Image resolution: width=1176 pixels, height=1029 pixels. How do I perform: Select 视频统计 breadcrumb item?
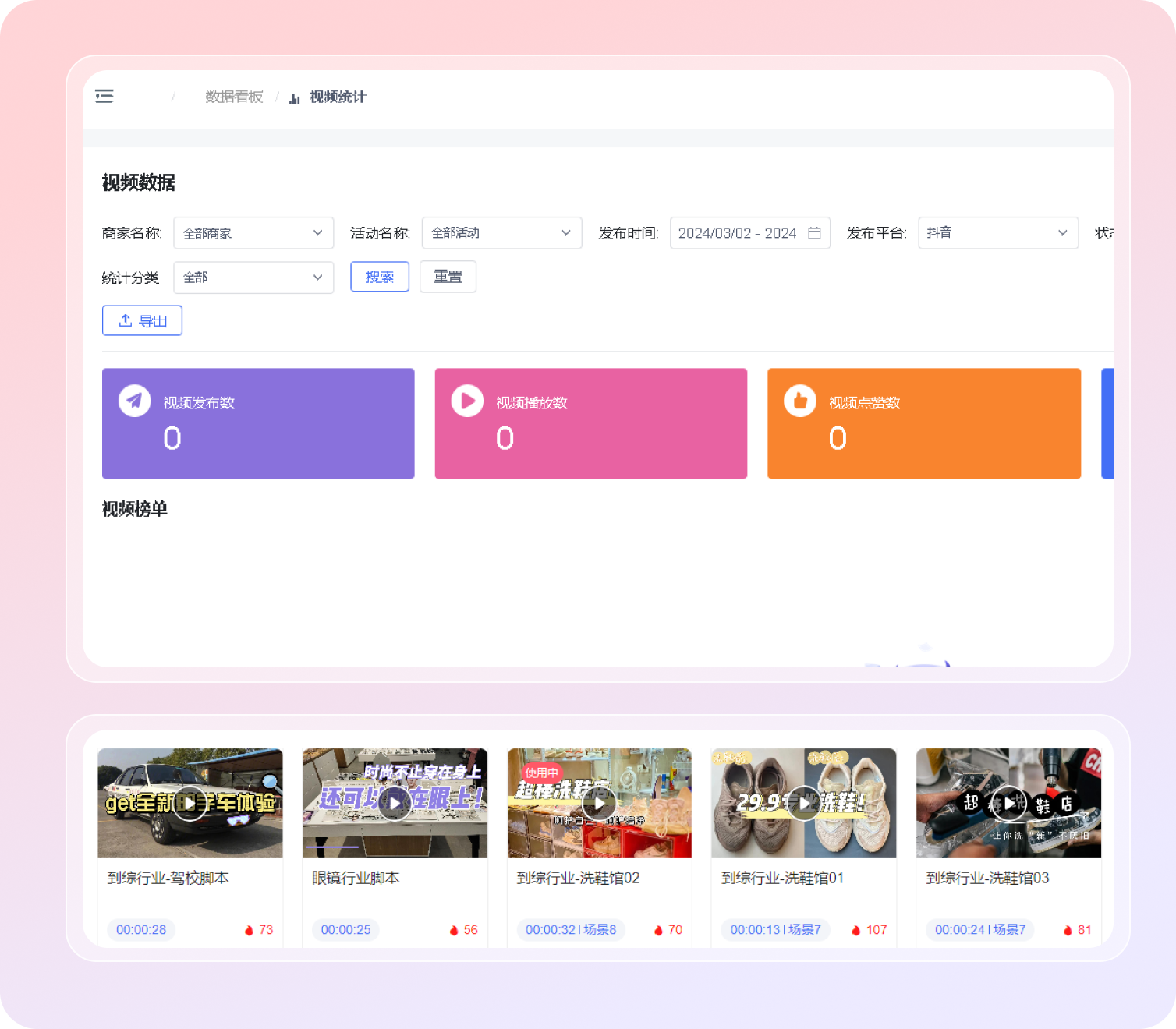pyautogui.click(x=337, y=97)
